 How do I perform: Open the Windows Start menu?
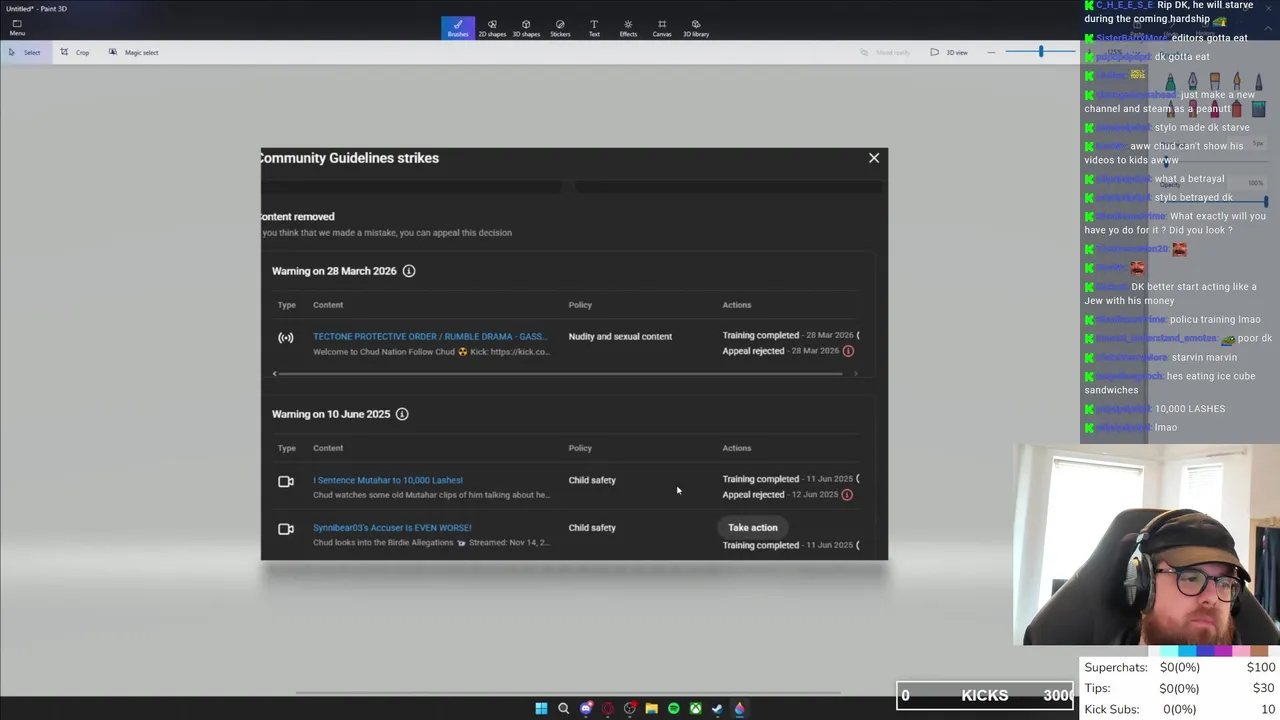coord(541,708)
